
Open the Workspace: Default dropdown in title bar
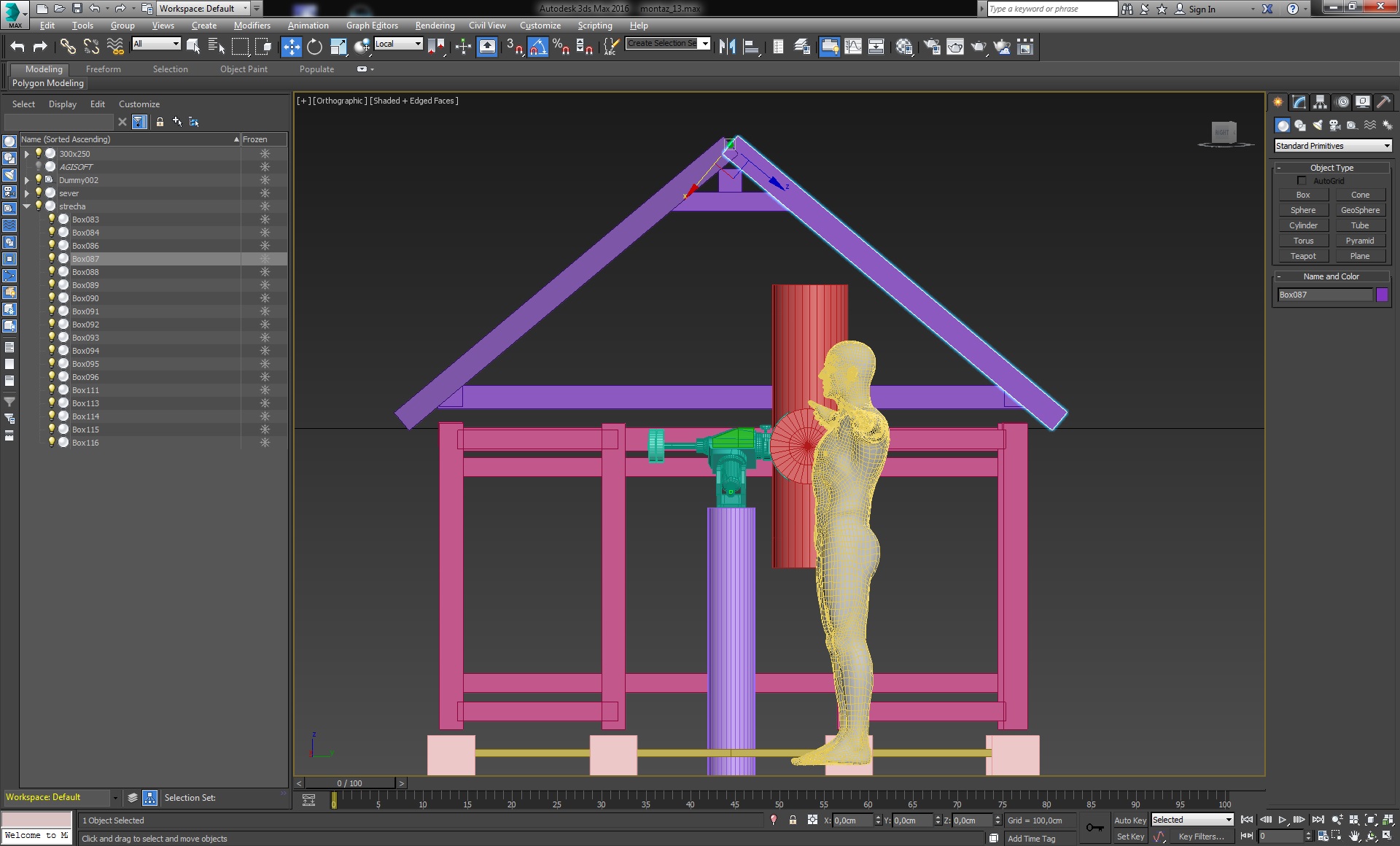203,9
